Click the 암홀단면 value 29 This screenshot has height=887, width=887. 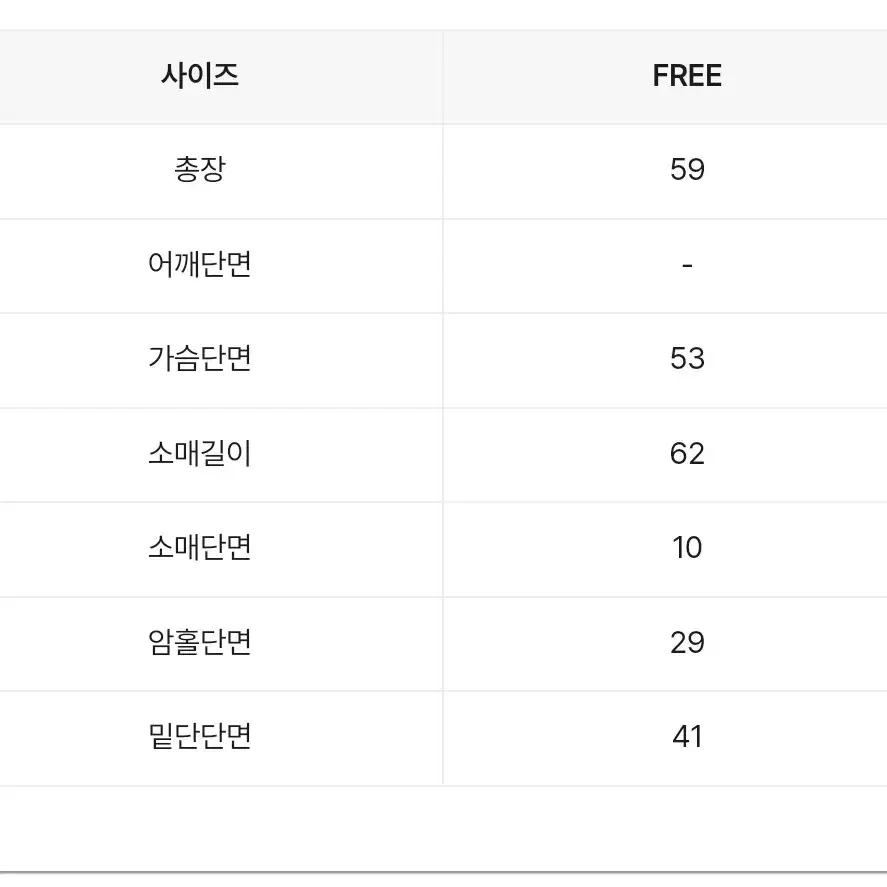pos(687,642)
